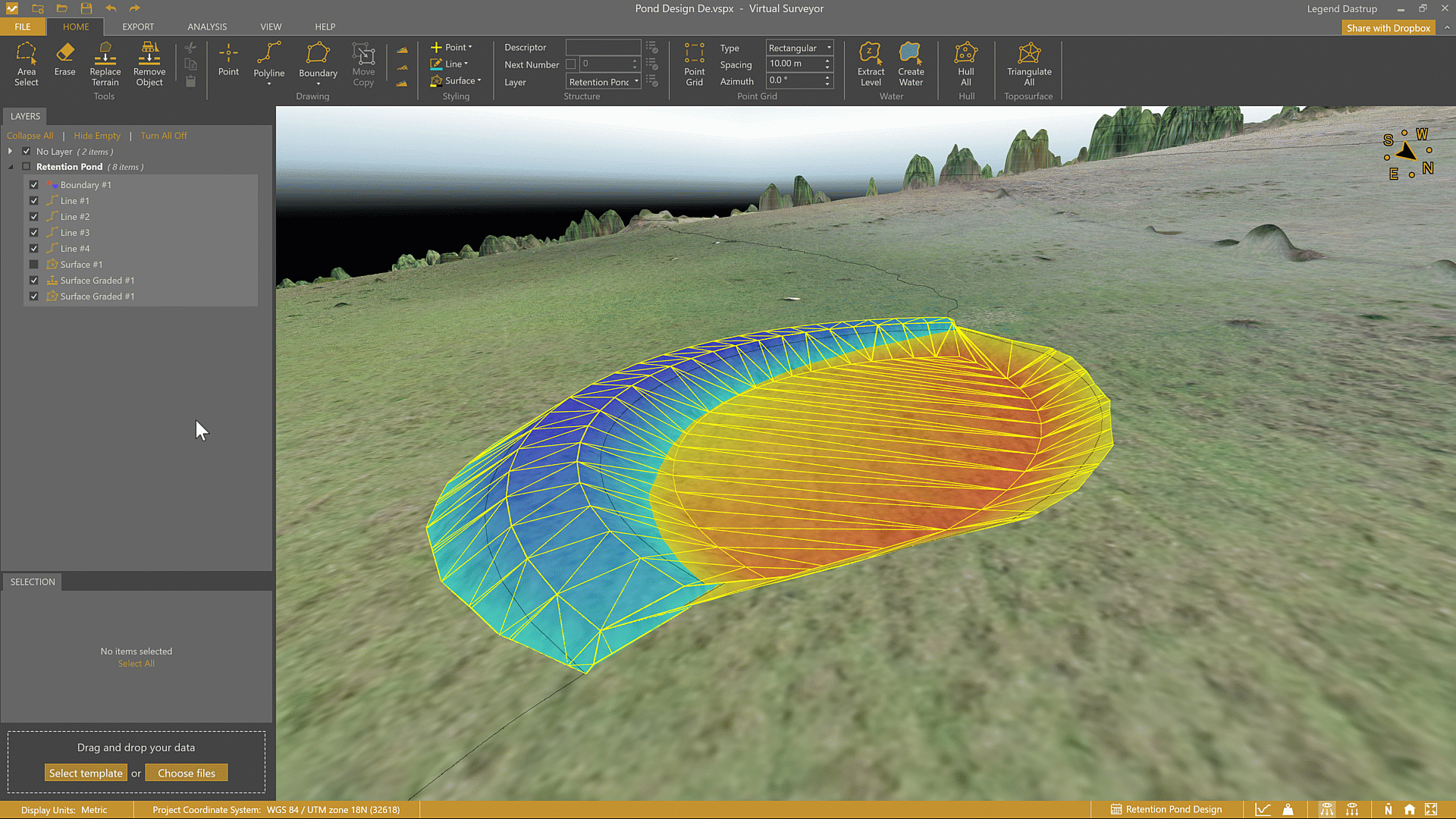
Task: Click the Descriptor input field
Action: tap(603, 47)
